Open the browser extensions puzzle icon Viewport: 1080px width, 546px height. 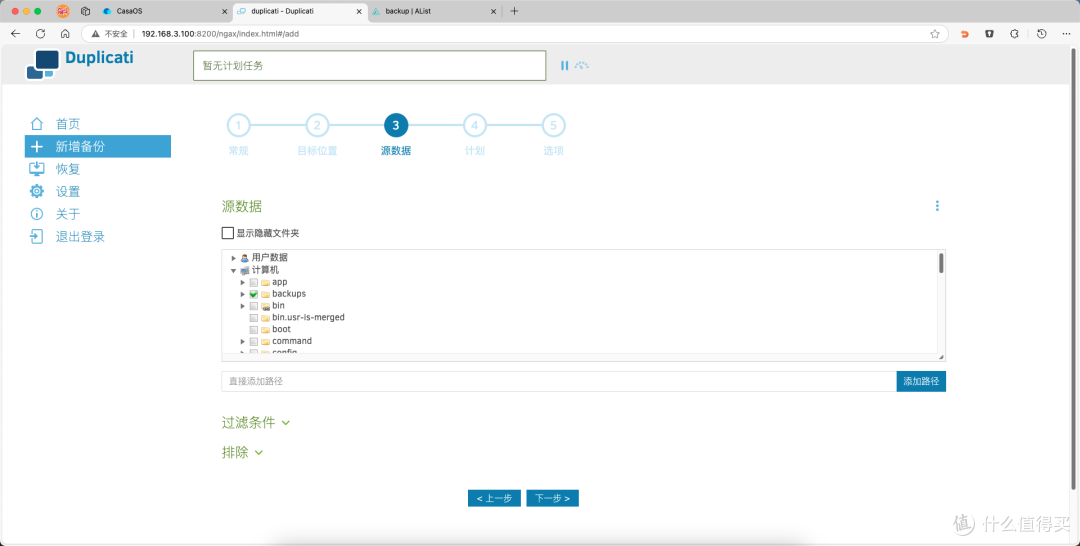(1015, 34)
